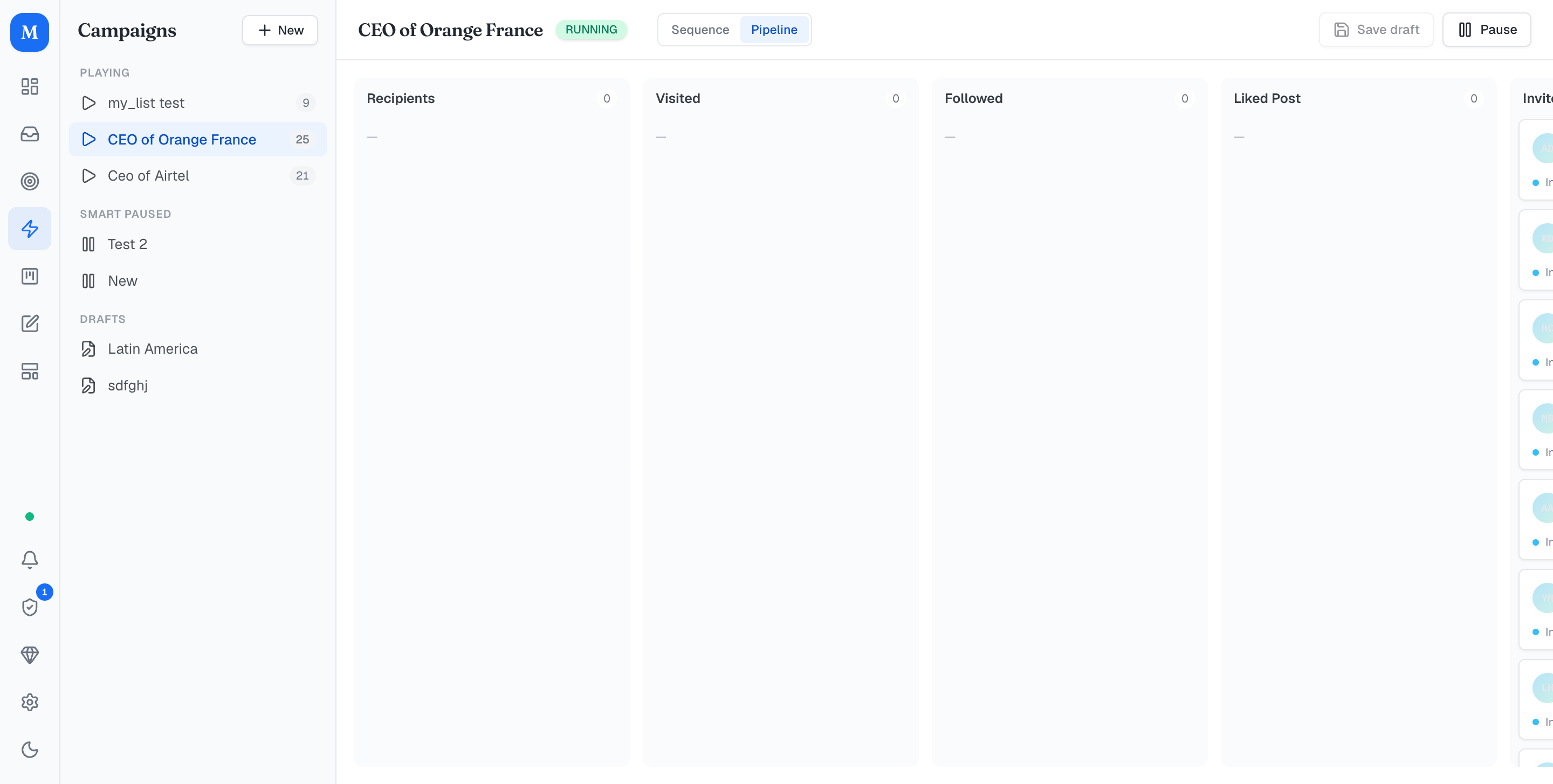Click the SMART PAUSED section label
The width and height of the screenshot is (1553, 784).
(x=126, y=214)
